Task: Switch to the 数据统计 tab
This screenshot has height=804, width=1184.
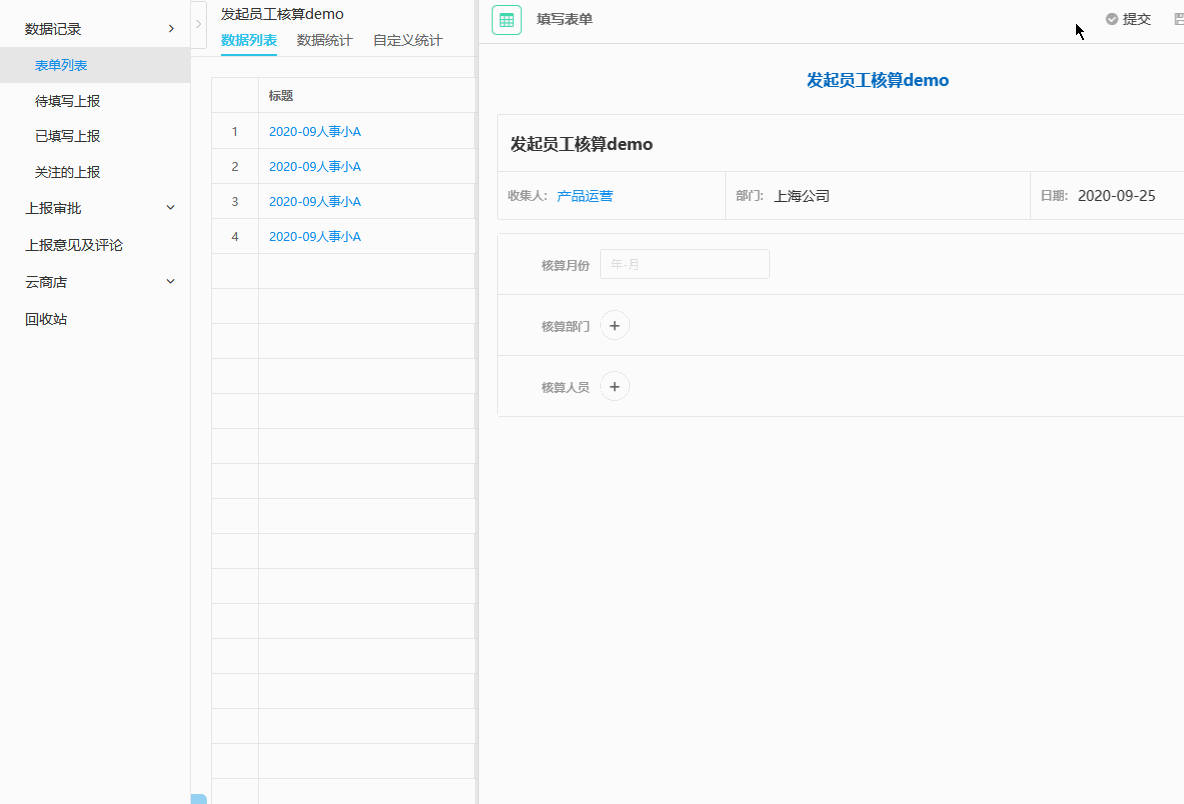Action: [324, 41]
